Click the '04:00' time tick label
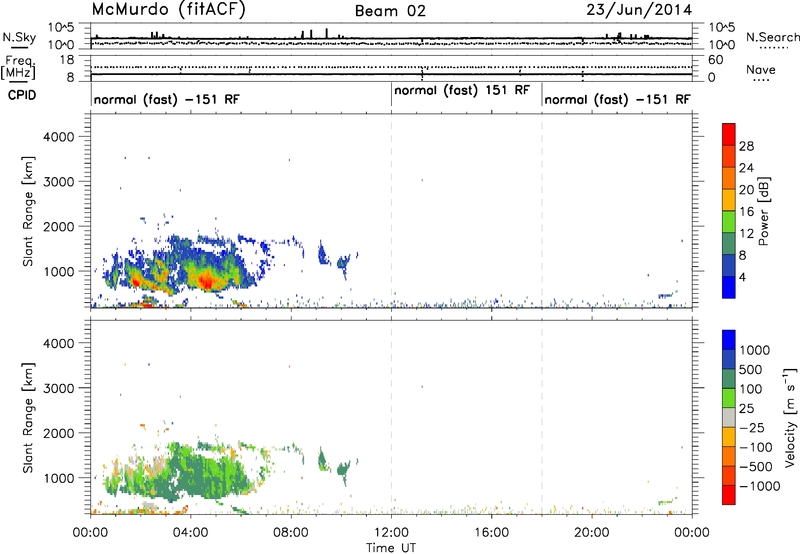 190,533
